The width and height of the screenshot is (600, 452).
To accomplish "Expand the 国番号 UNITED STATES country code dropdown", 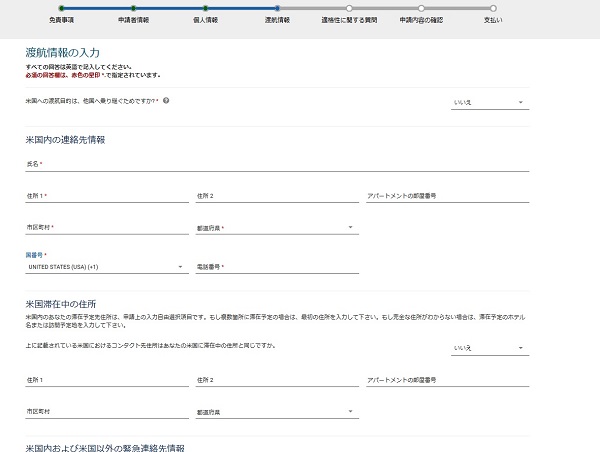I will (105, 267).
